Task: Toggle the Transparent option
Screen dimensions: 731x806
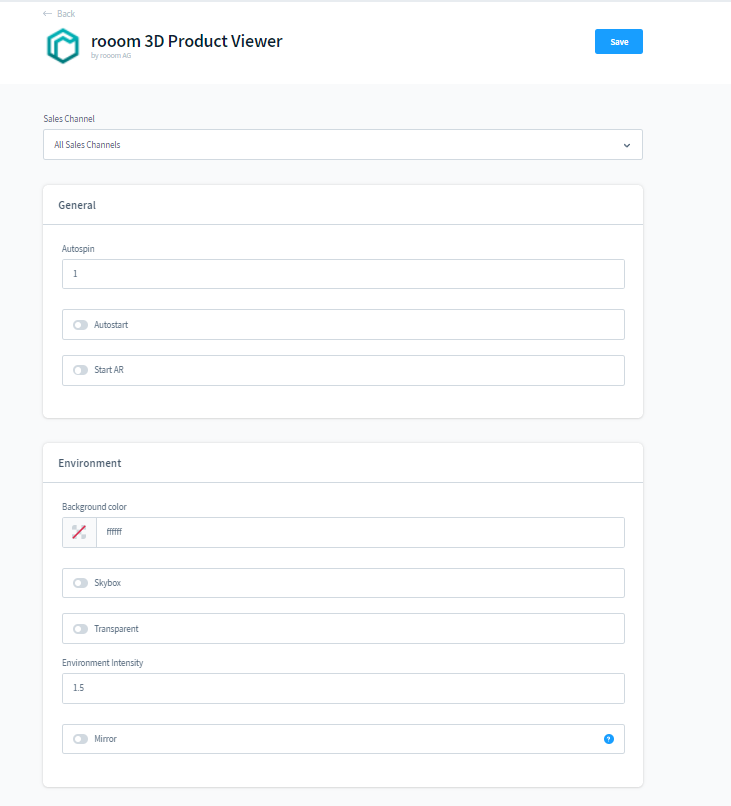Action: (x=80, y=629)
